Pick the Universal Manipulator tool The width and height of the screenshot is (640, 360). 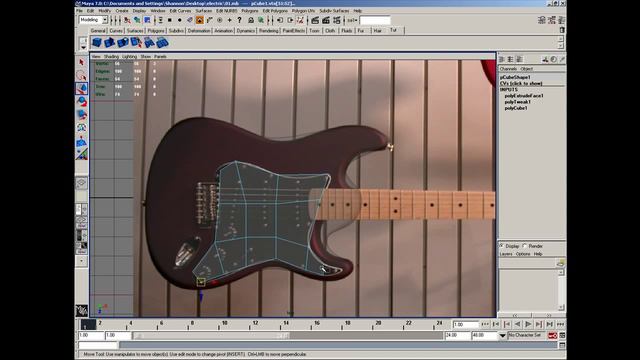(81, 128)
